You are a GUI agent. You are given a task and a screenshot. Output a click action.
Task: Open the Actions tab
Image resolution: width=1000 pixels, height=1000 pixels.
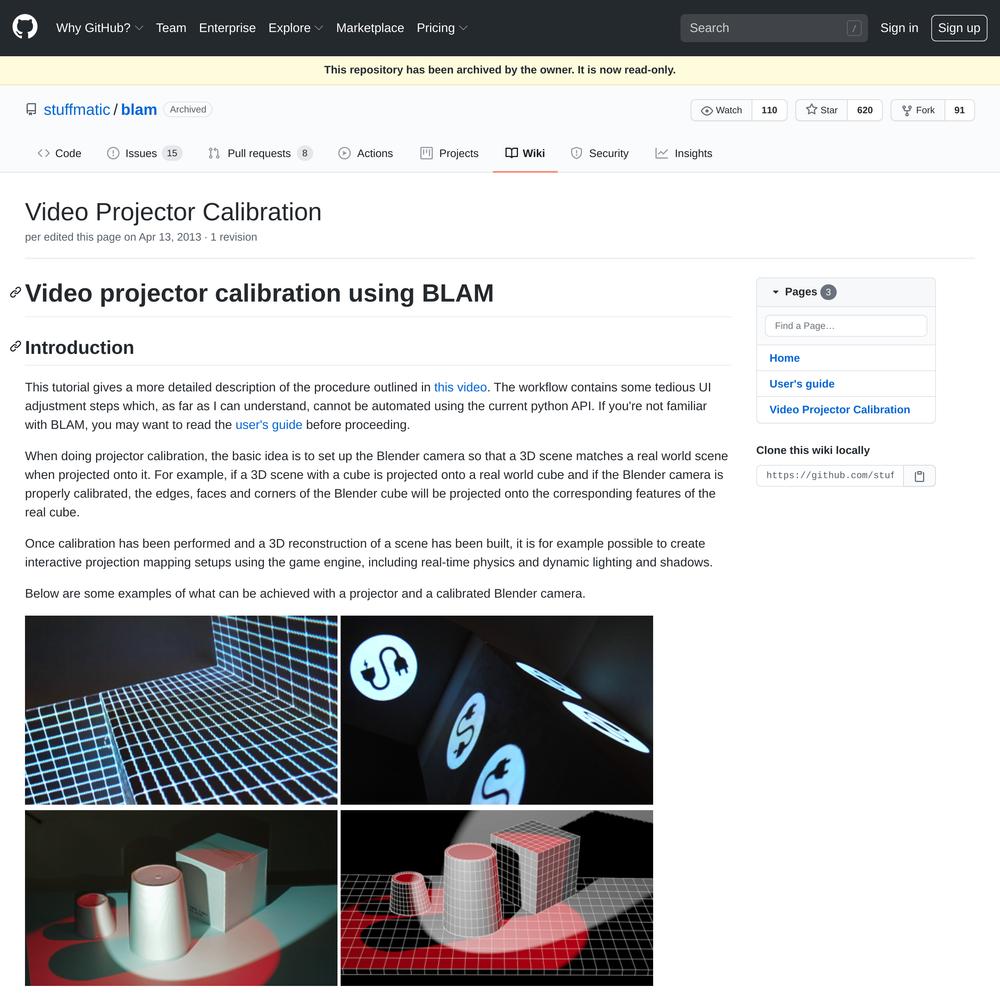click(x=365, y=153)
